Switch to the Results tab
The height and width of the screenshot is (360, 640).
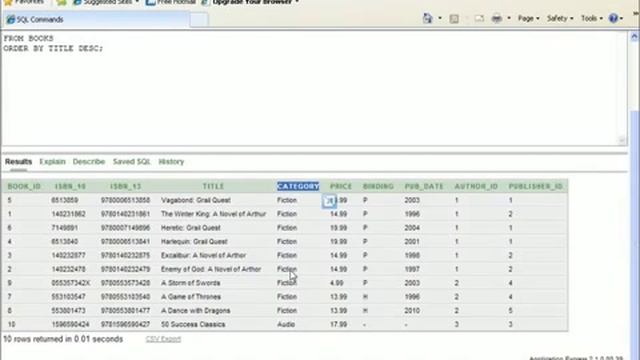(18, 162)
